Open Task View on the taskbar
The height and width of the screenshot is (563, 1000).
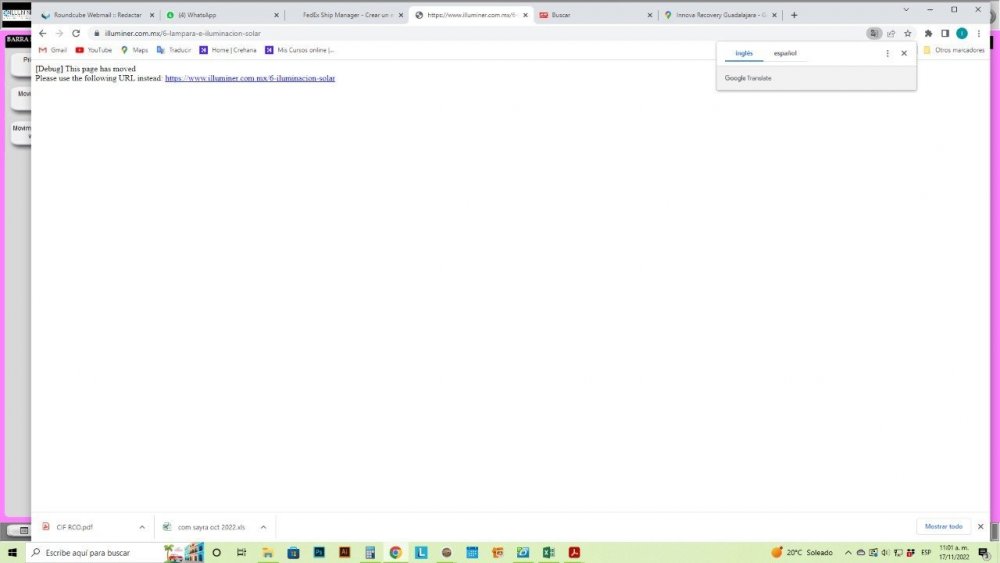(241, 553)
